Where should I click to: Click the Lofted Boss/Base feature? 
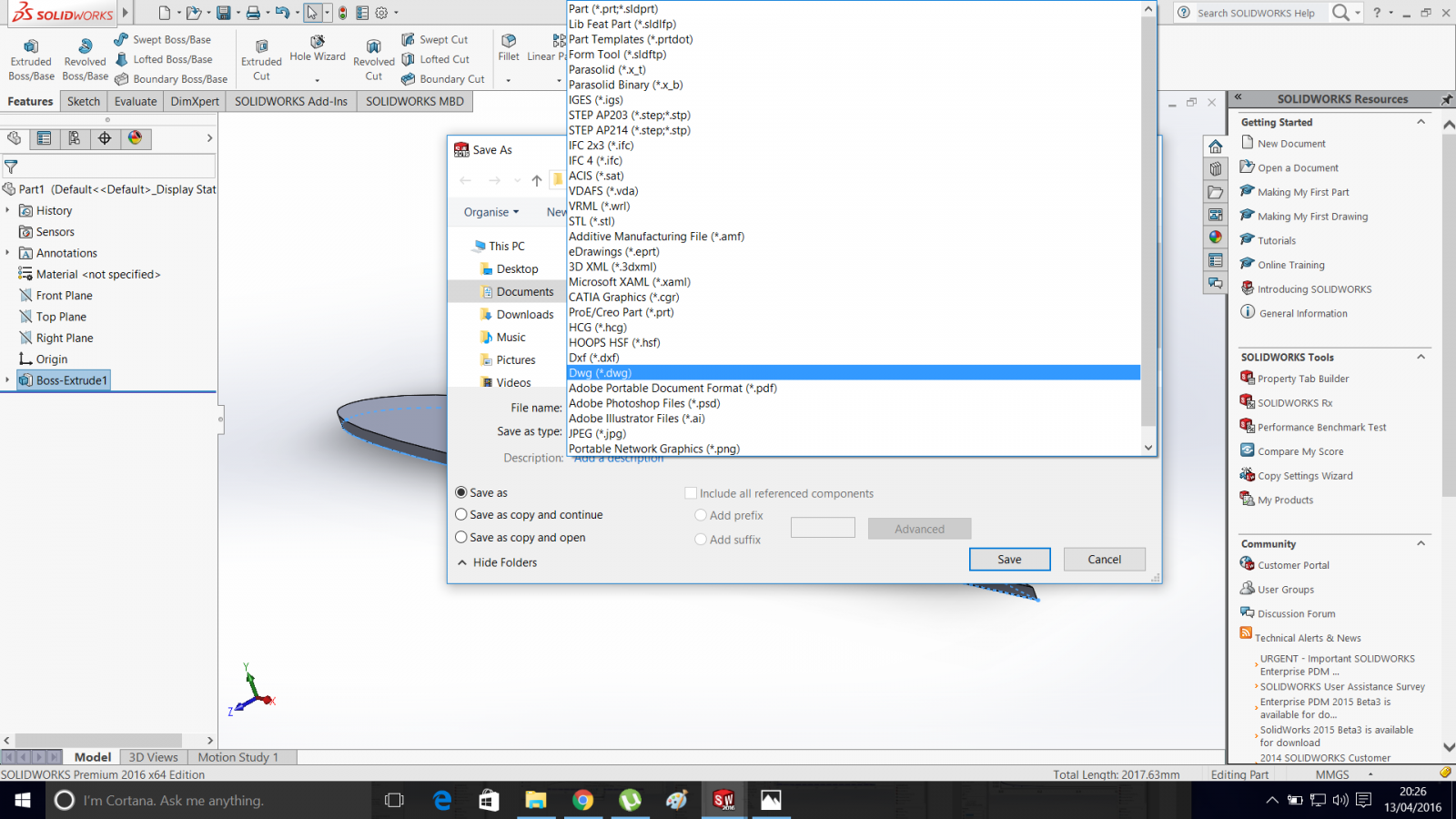(163, 60)
